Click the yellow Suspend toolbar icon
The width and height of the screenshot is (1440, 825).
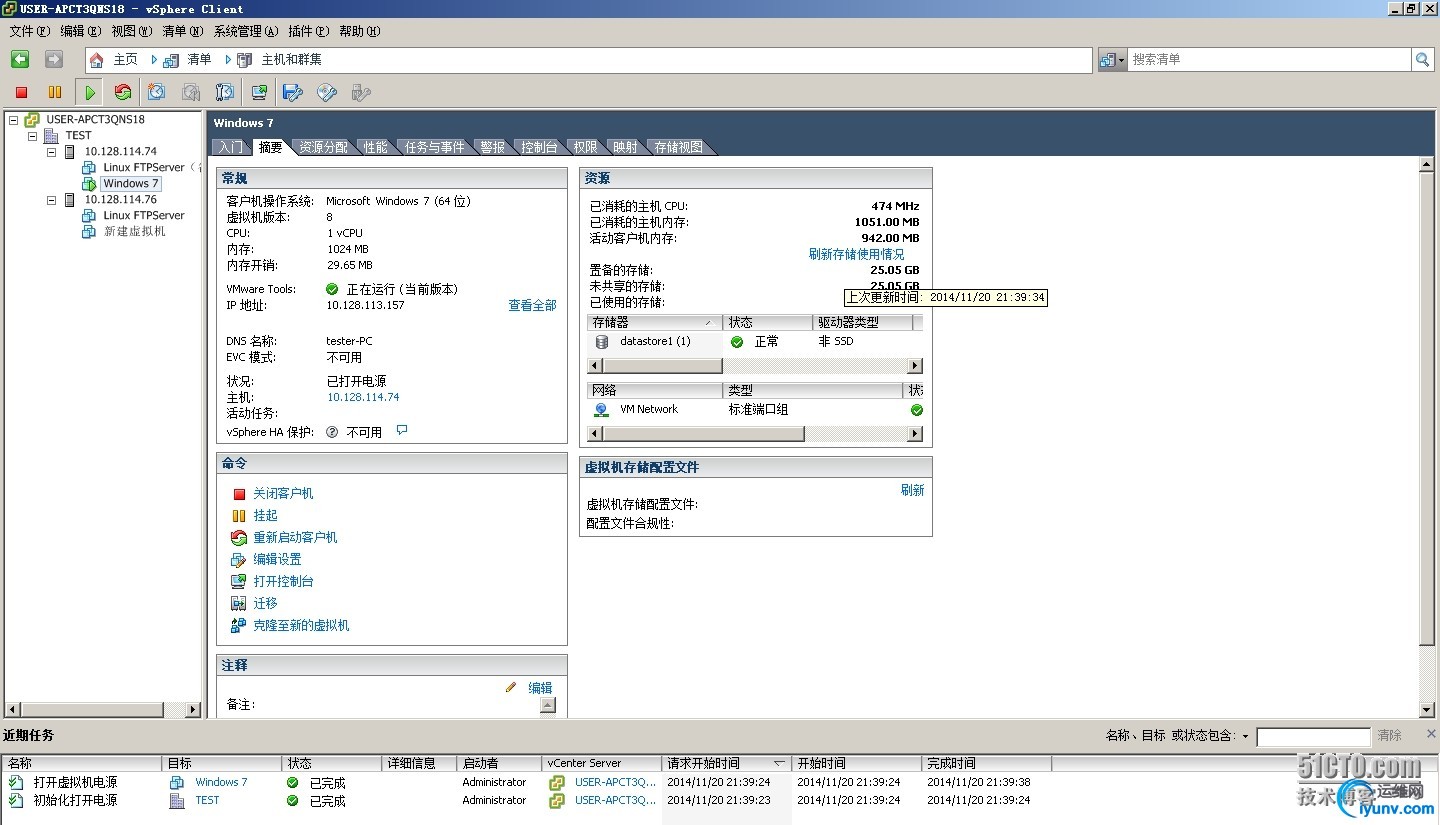click(55, 93)
